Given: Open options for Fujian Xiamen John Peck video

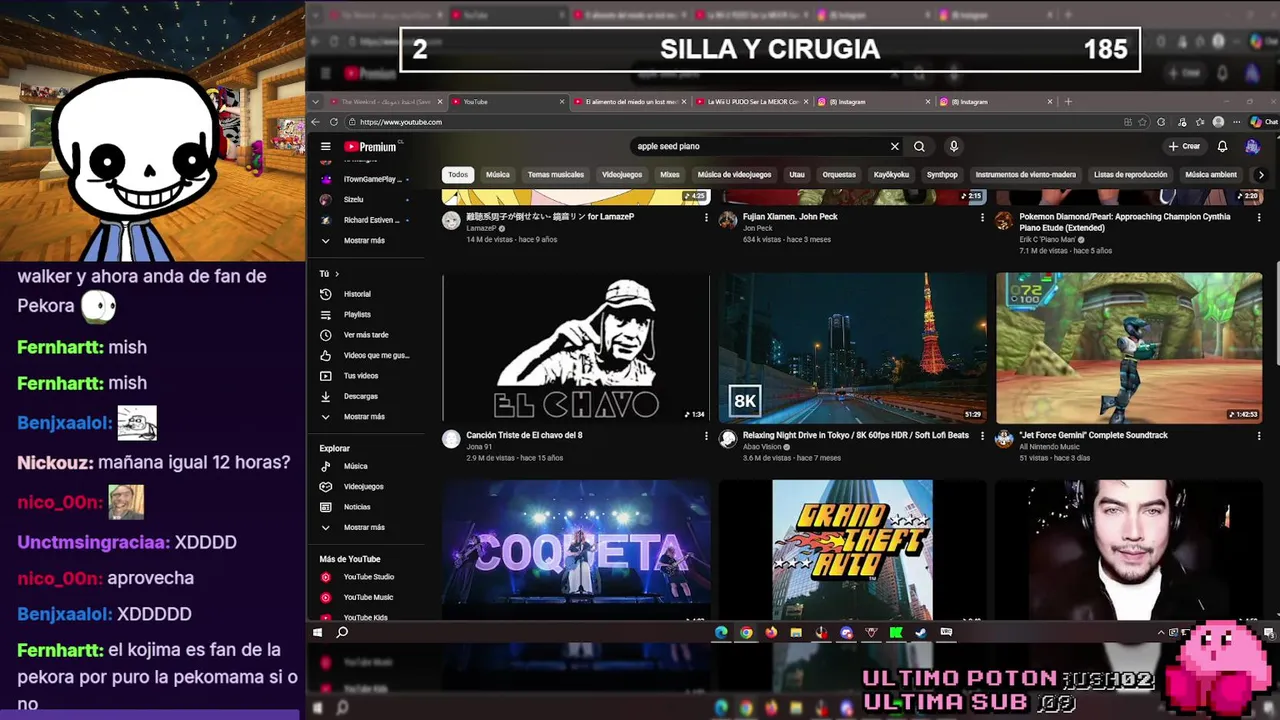Looking at the screenshot, I should [982, 217].
